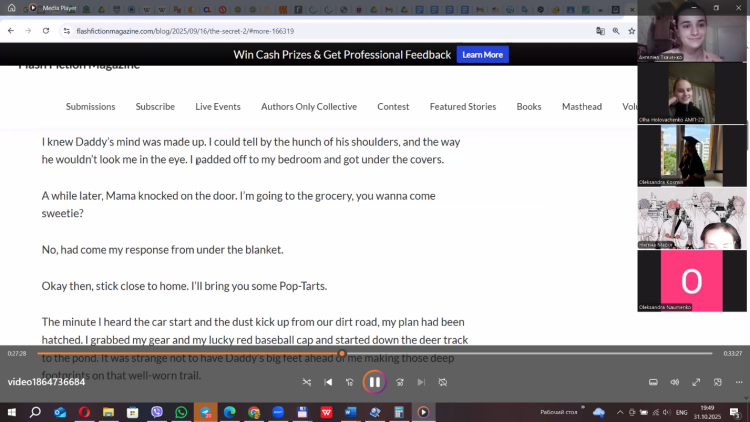Viewport: 750px width, 422px height.
Task: Go to next track in Media Player
Action: click(421, 382)
